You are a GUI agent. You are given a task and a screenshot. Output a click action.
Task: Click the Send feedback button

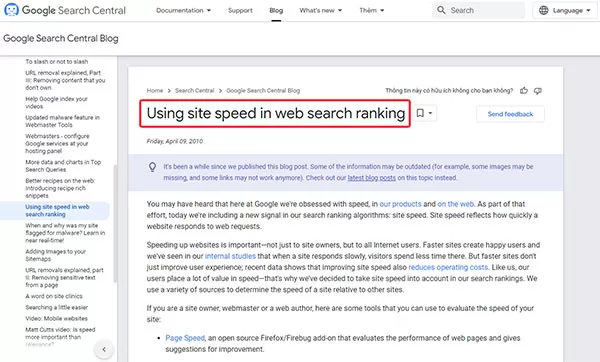[510, 114]
